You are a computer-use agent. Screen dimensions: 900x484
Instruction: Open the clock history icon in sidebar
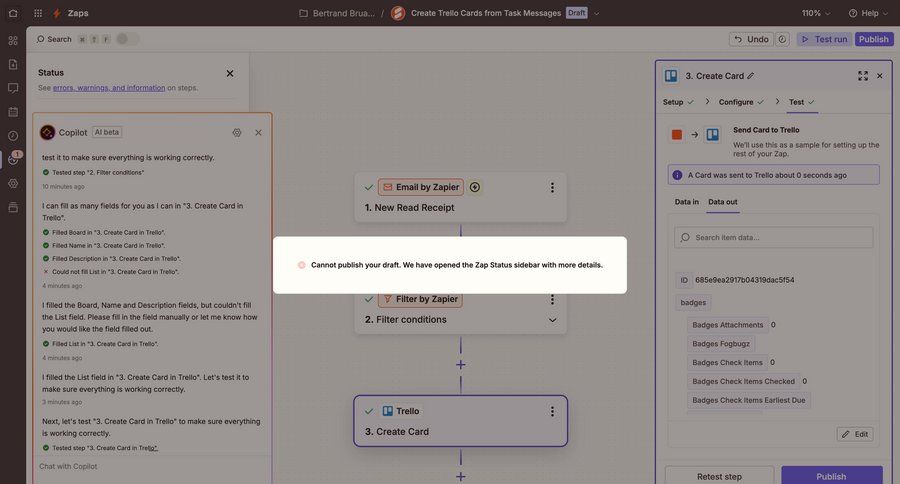(x=13, y=136)
